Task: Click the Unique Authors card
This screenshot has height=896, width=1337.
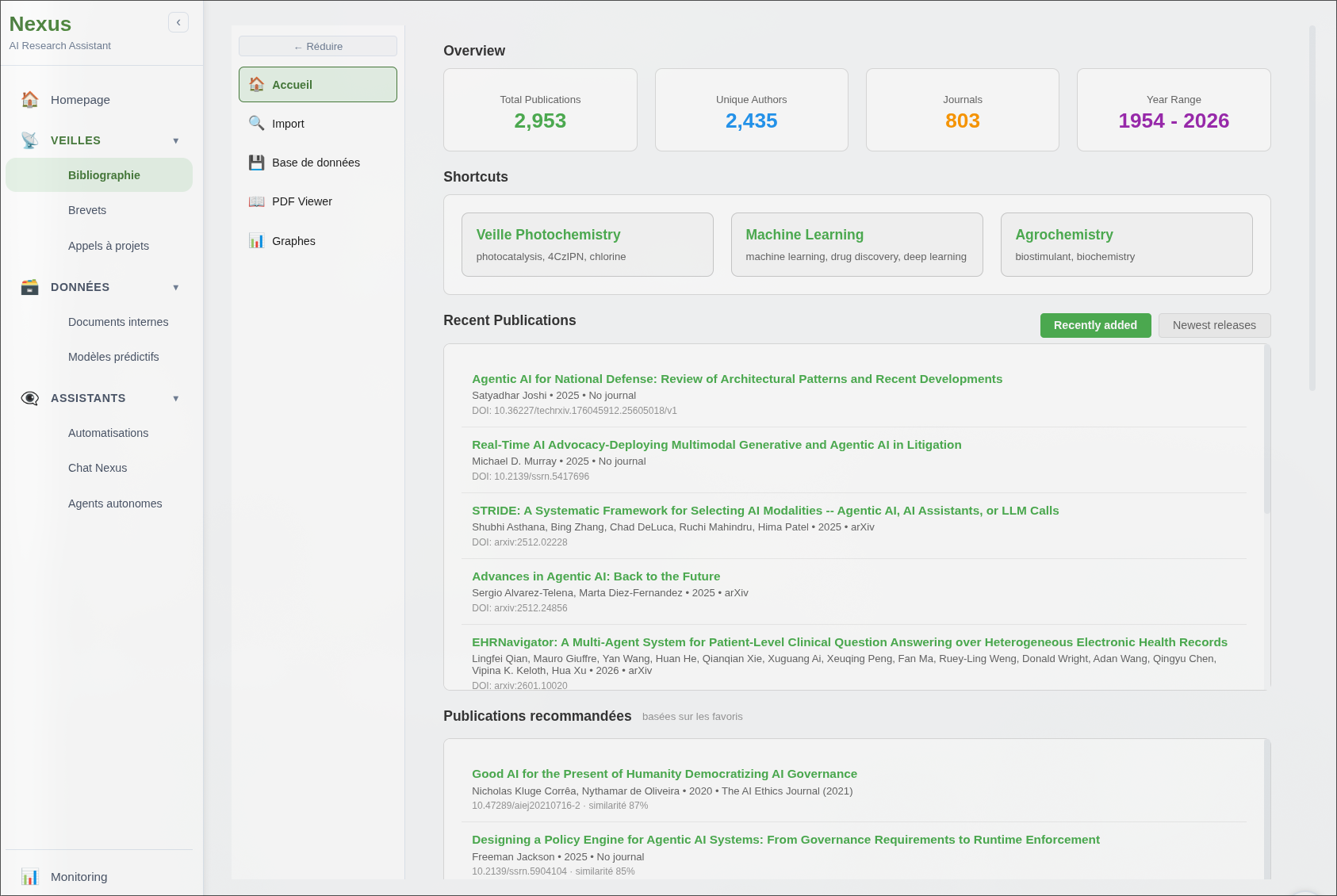Action: pos(751,109)
